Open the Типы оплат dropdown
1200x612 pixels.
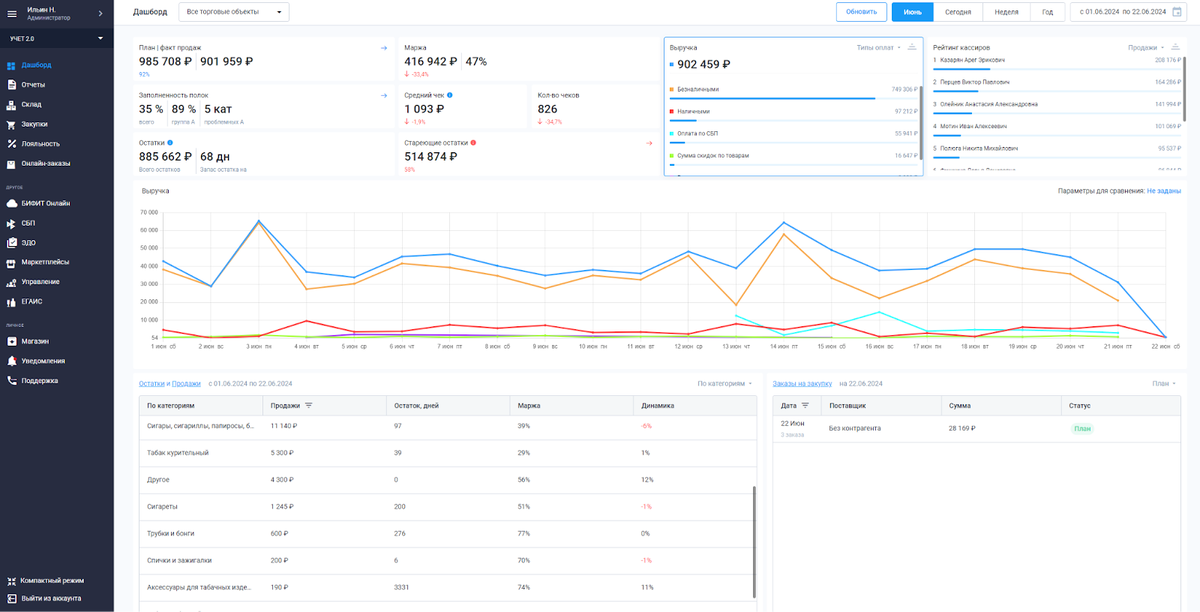879,47
